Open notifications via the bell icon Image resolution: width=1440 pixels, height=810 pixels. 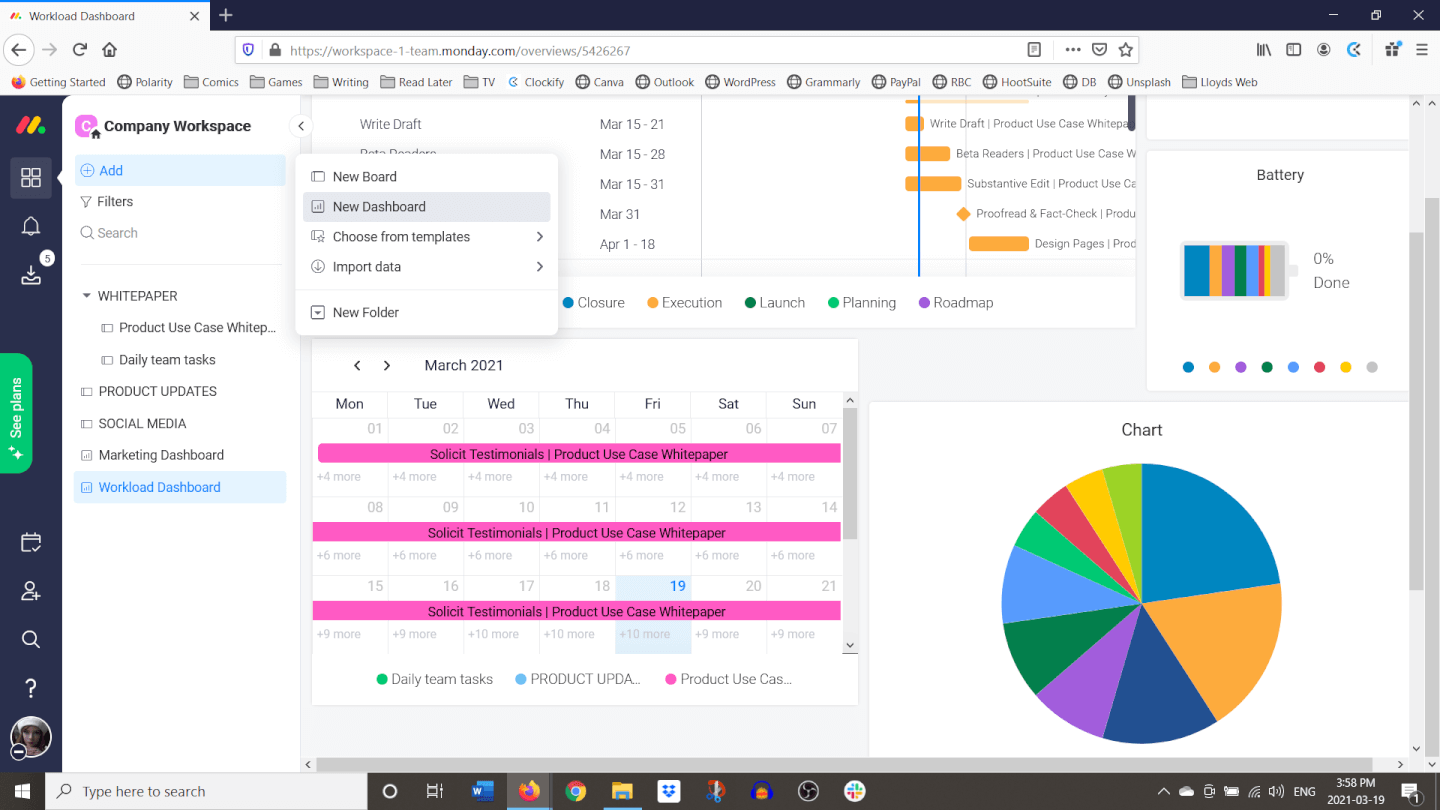coord(31,225)
